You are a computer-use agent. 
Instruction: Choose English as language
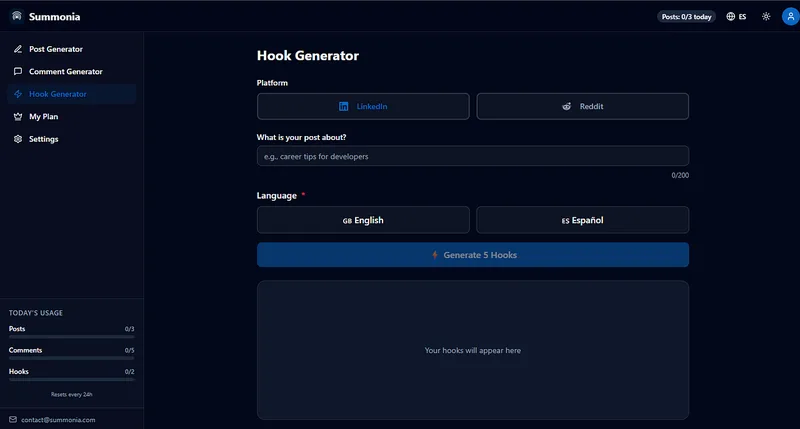point(363,220)
